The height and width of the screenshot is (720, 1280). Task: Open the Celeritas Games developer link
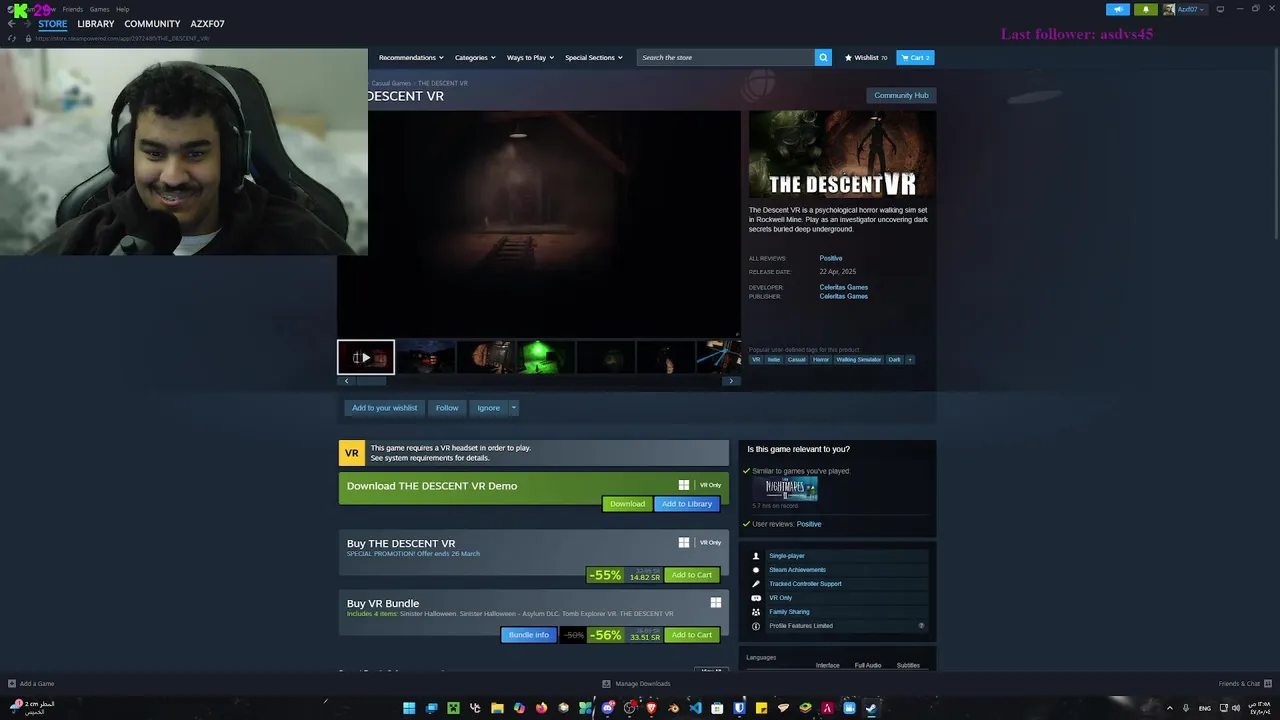(843, 287)
